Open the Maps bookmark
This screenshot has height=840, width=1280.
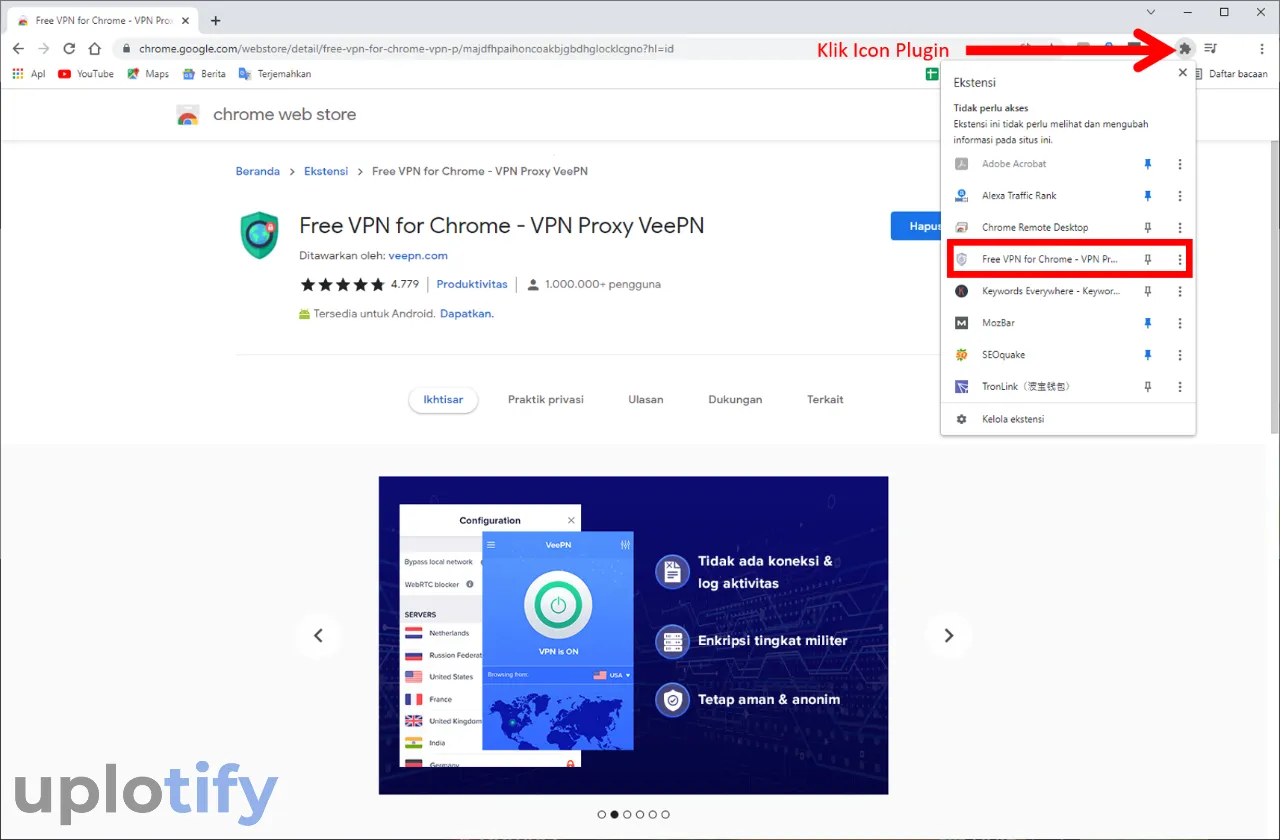(x=148, y=74)
